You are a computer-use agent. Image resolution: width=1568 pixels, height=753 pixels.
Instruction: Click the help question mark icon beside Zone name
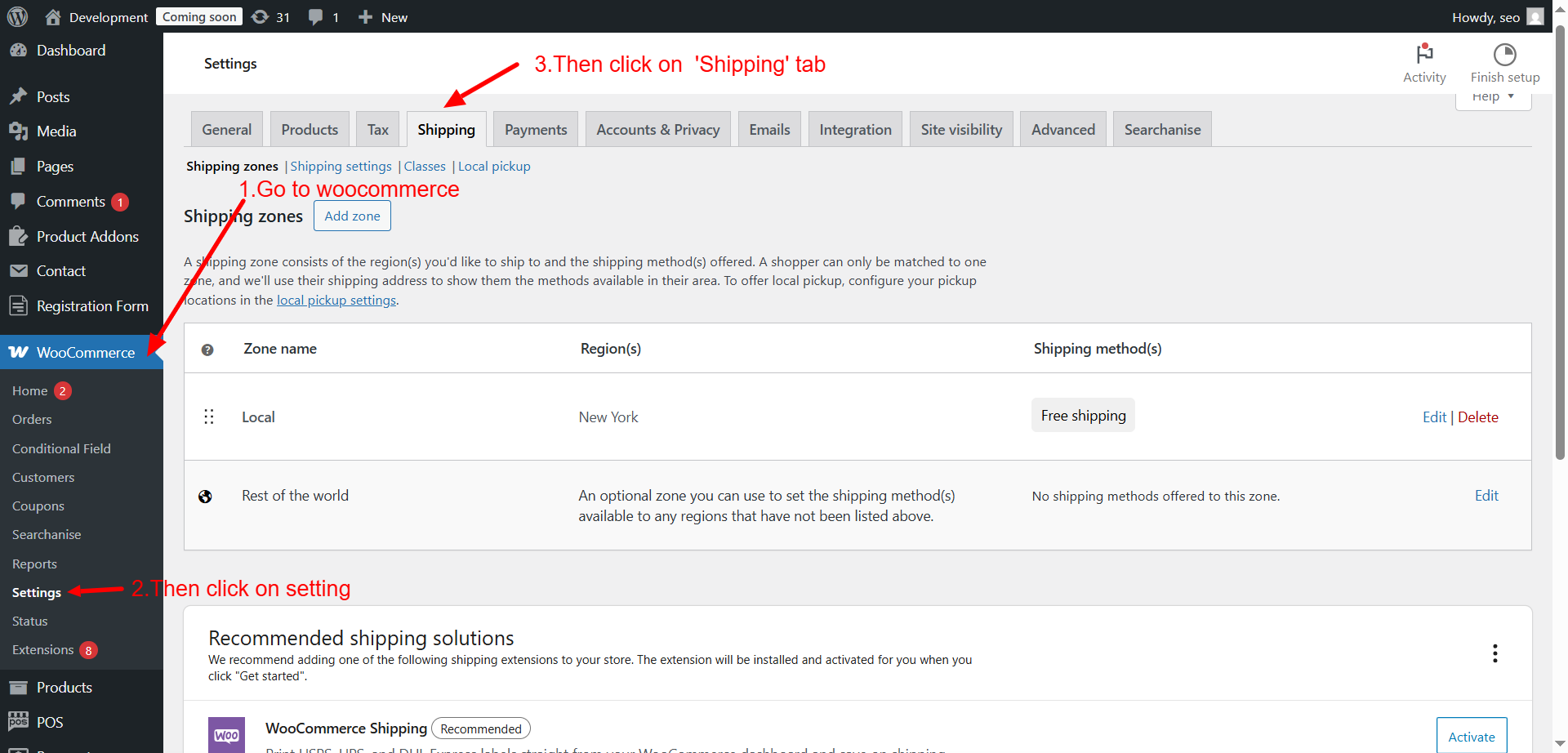(207, 350)
